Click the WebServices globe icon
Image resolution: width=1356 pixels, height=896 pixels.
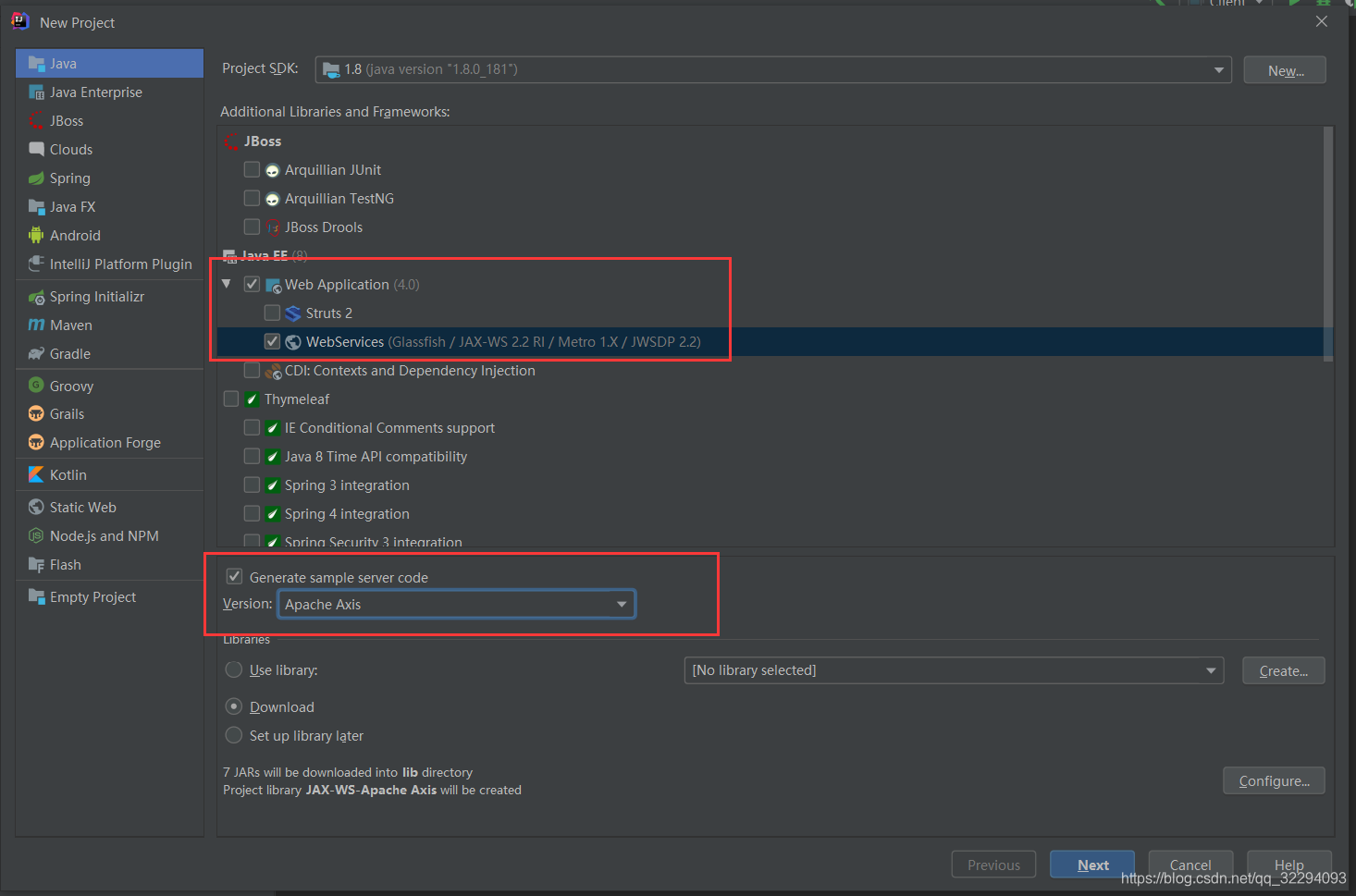click(x=293, y=342)
